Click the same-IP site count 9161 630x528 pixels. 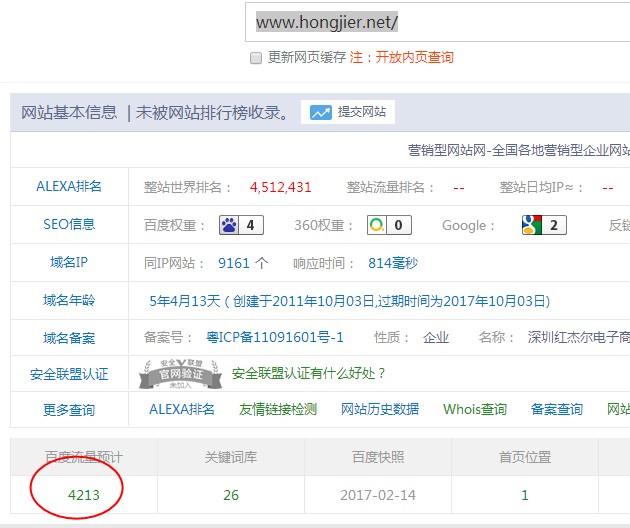234,263
